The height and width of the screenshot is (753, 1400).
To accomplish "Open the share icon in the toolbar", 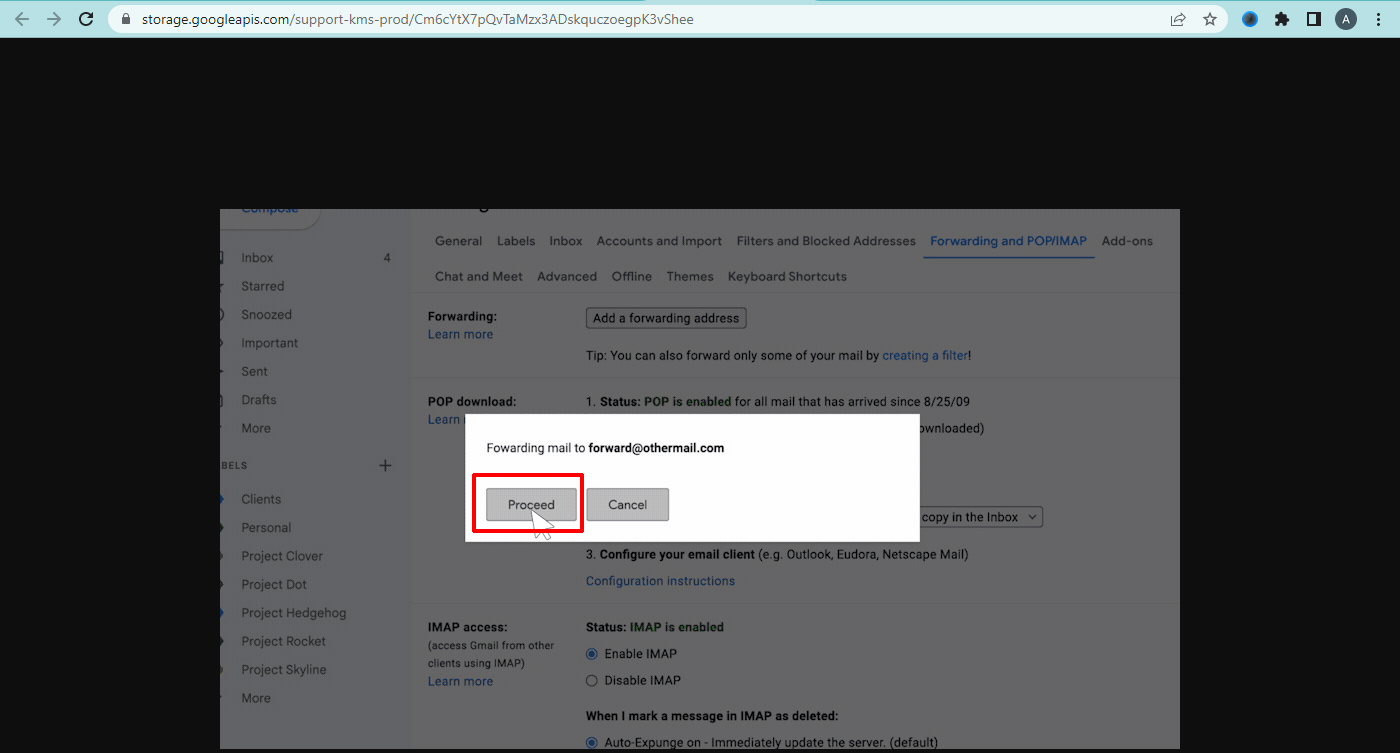I will [1178, 18].
